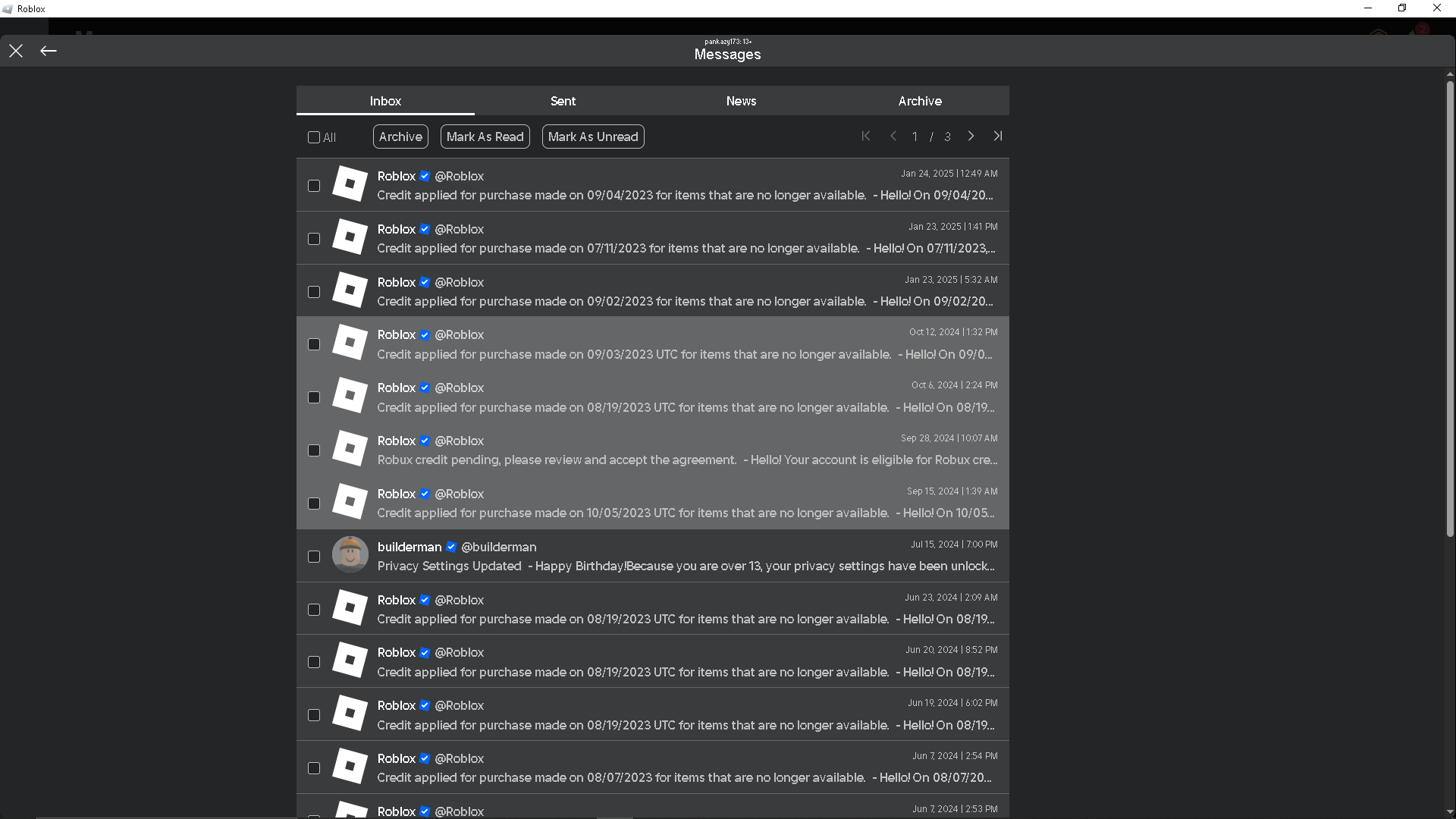Open the 09/03/2023 UTC credit applied message

click(653, 344)
